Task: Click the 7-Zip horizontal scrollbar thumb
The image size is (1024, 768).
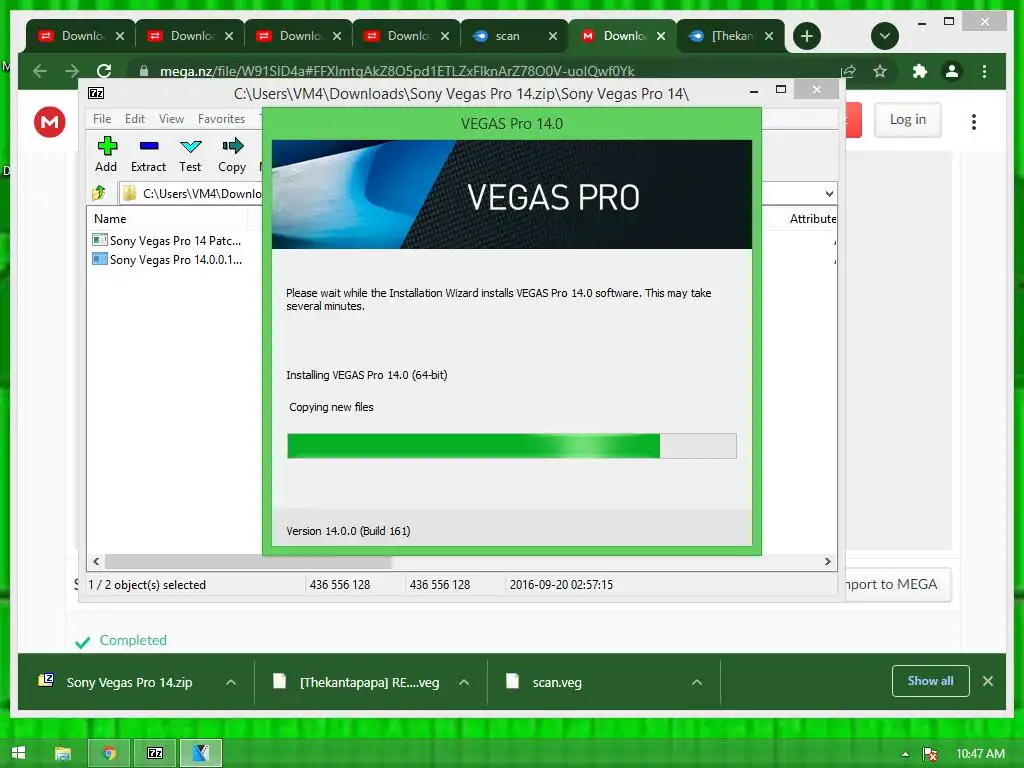Action: 248,562
